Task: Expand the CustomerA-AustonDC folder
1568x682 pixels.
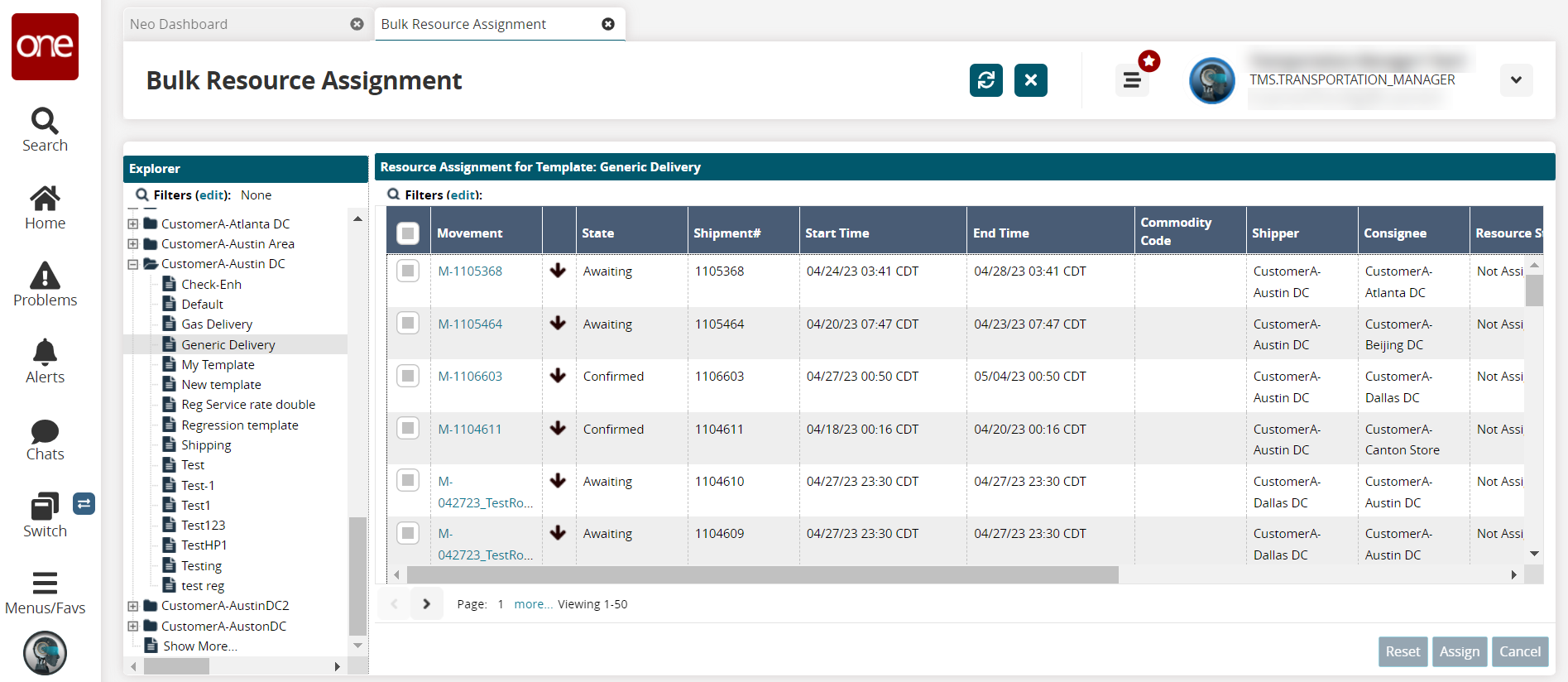Action: click(132, 626)
